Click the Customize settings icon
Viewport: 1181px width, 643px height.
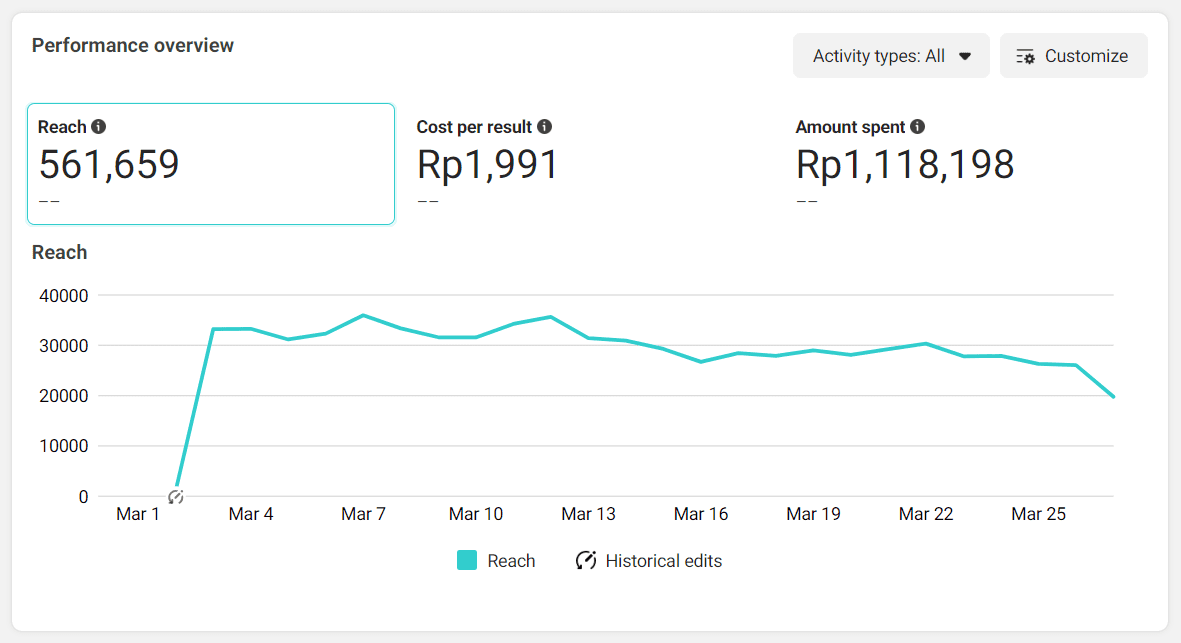(1026, 57)
